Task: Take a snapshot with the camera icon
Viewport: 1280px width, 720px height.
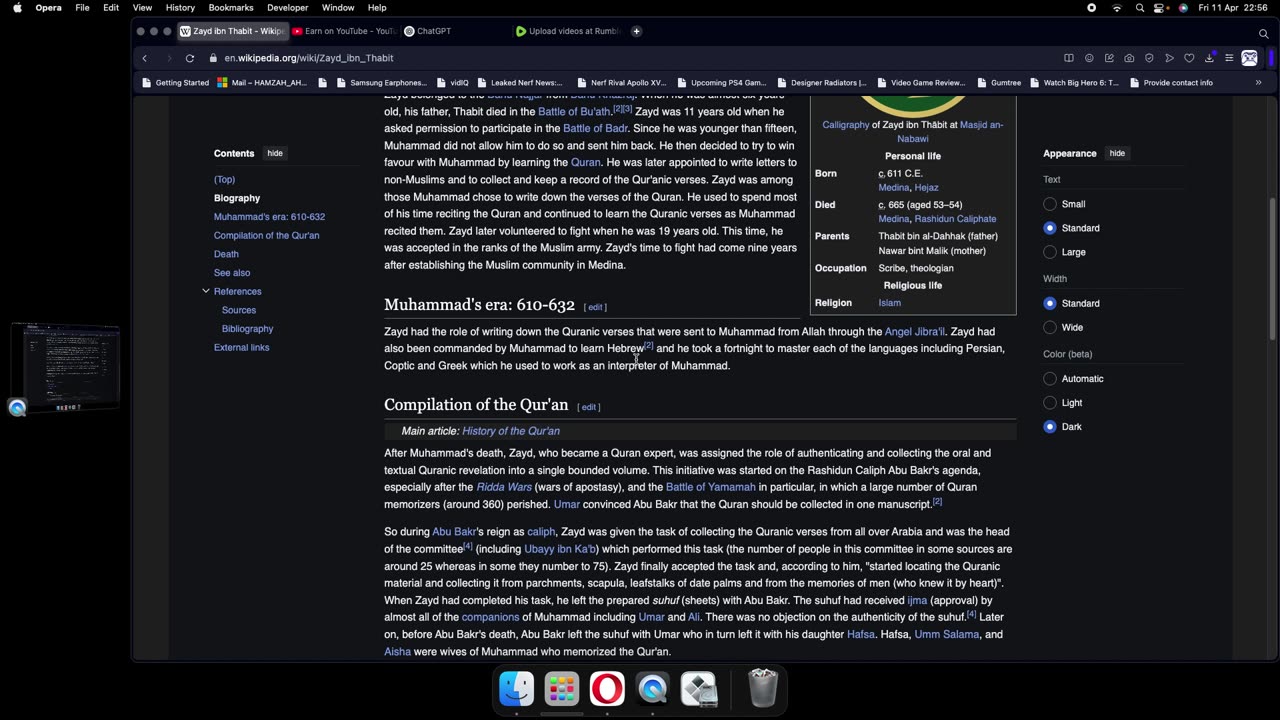Action: [1129, 58]
